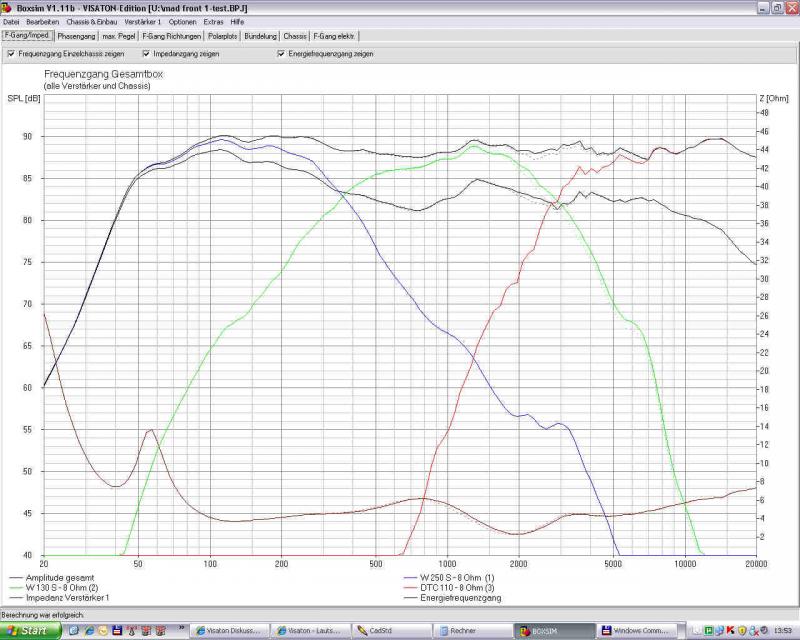Open the Datei menu
This screenshot has height=640, width=800.
(11, 21)
